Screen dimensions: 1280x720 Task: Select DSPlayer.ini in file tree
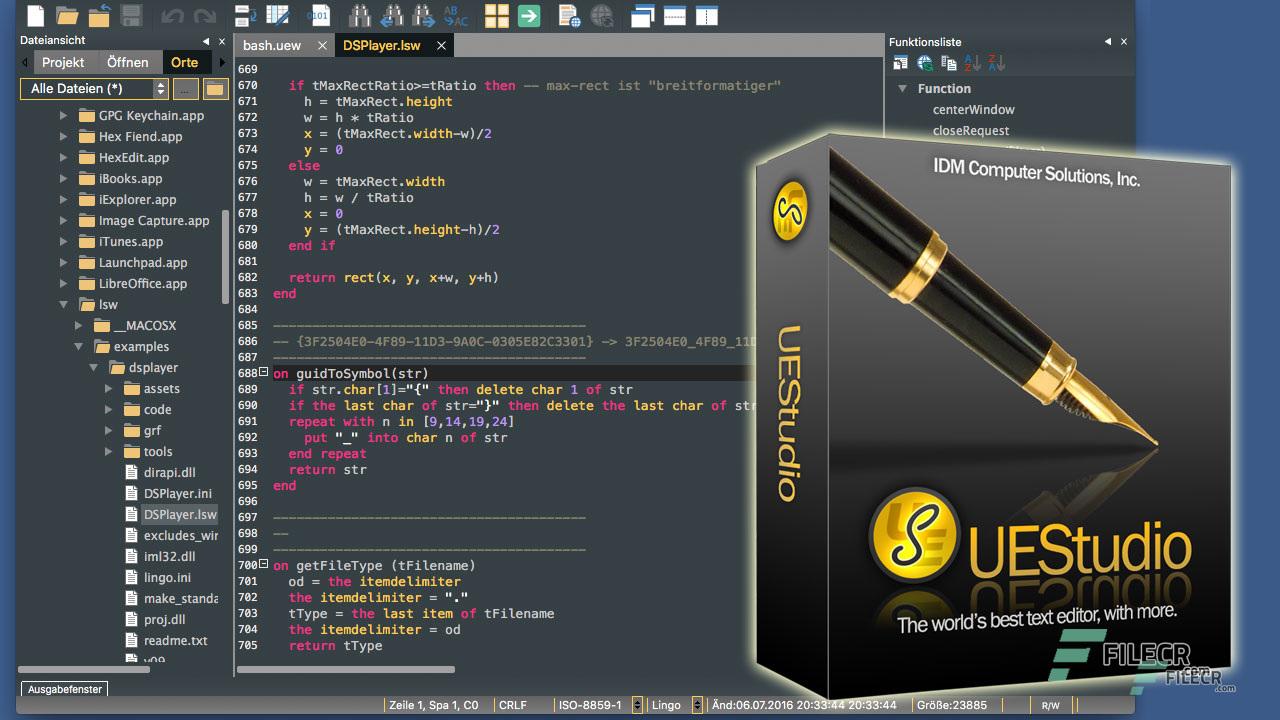click(x=178, y=494)
